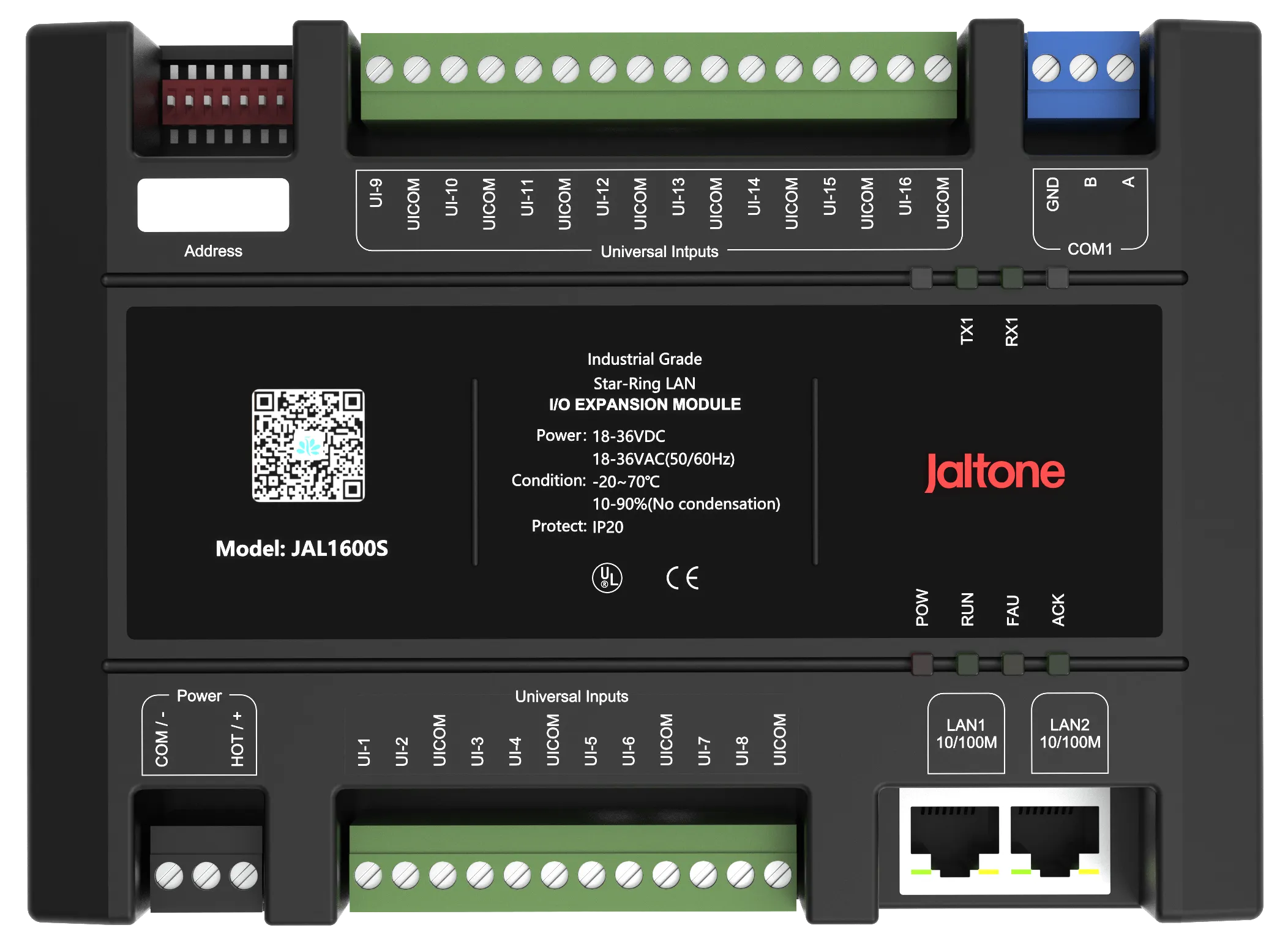Screen dimensions: 1288x944
Task: Click the blue terminal screw for A
Action: 1120,69
